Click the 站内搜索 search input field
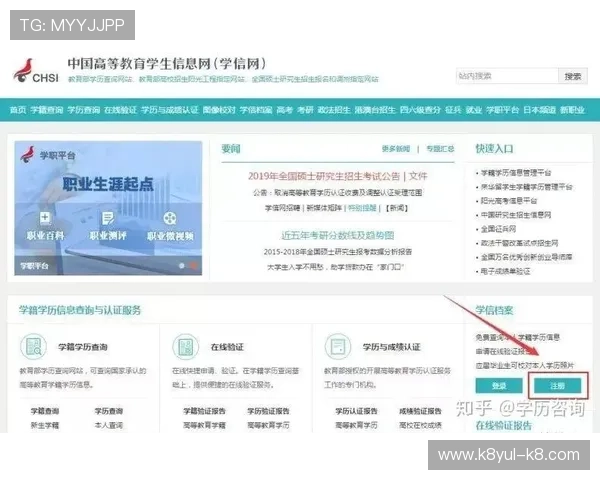 point(507,76)
